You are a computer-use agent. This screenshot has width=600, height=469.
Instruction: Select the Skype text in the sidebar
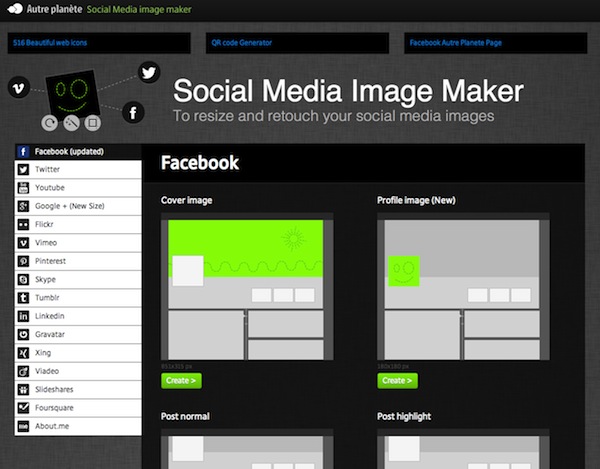pos(46,280)
